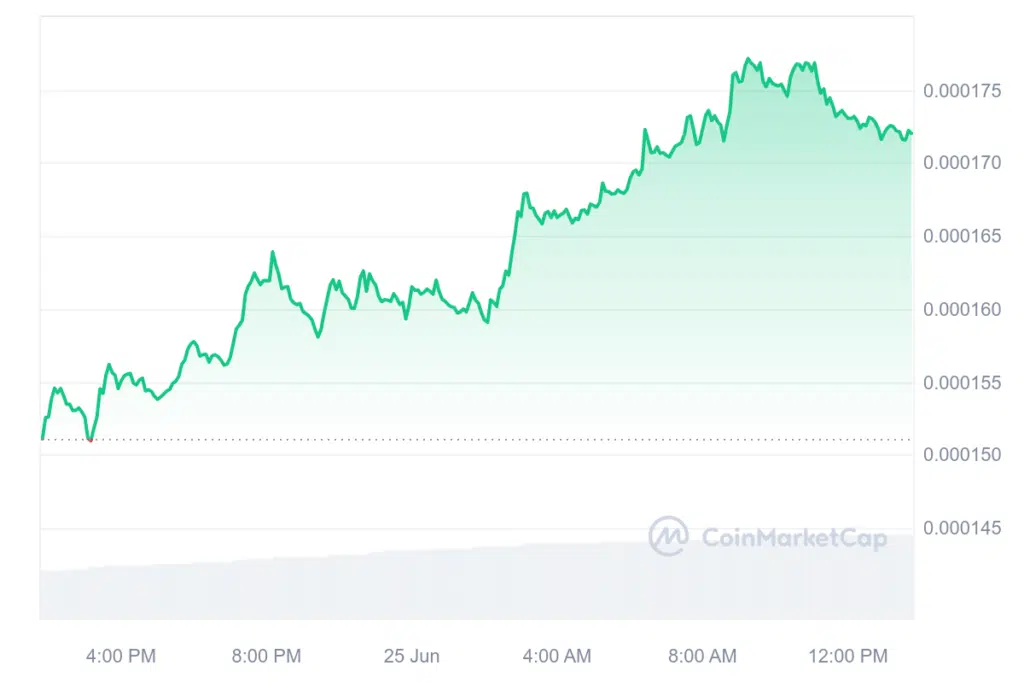The height and width of the screenshot is (683, 1024).
Task: Select the 4:00 AM time axis label
Action: [556, 656]
